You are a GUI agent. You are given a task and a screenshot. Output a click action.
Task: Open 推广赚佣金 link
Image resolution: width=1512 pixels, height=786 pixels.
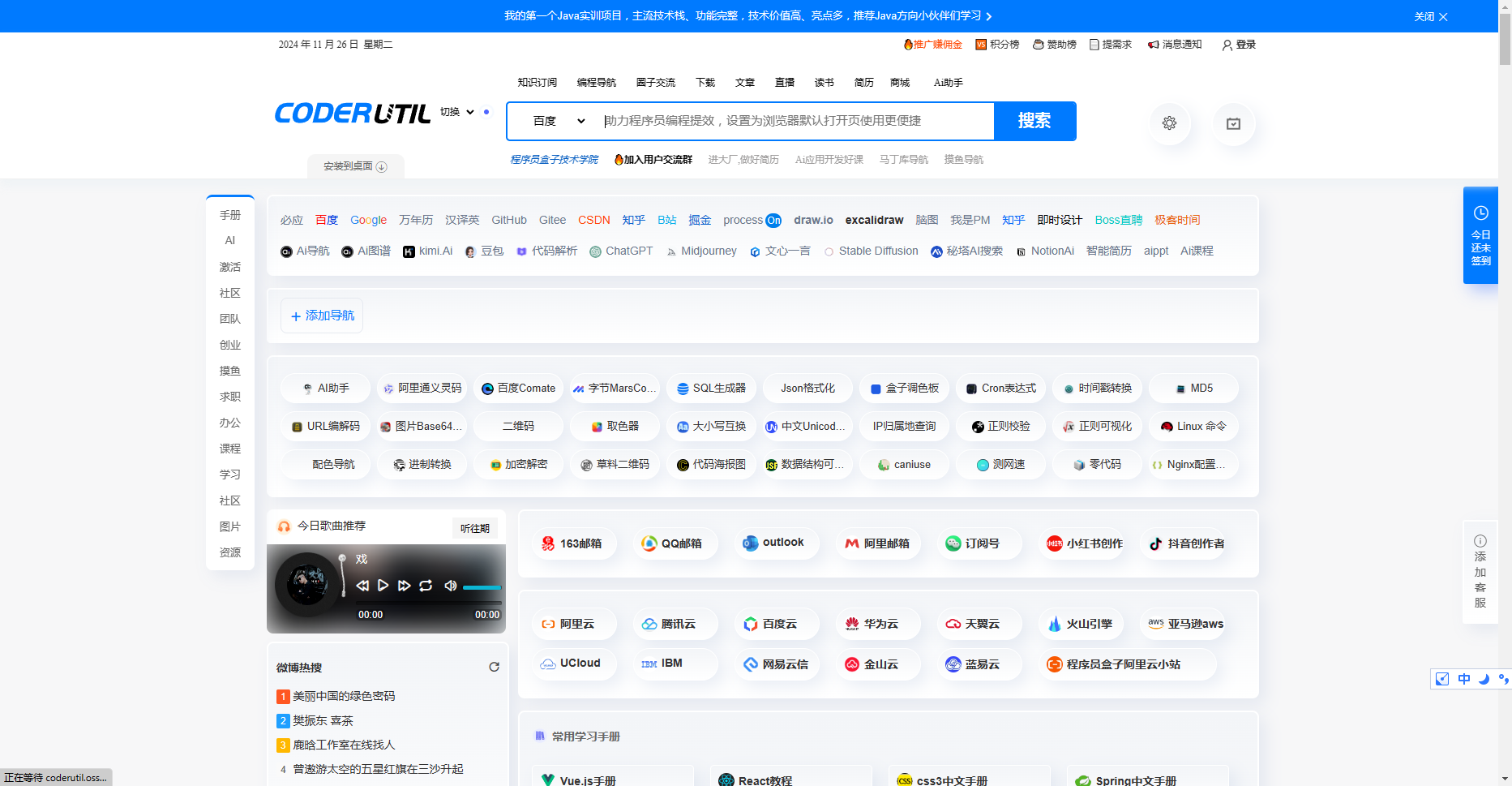coord(932,45)
